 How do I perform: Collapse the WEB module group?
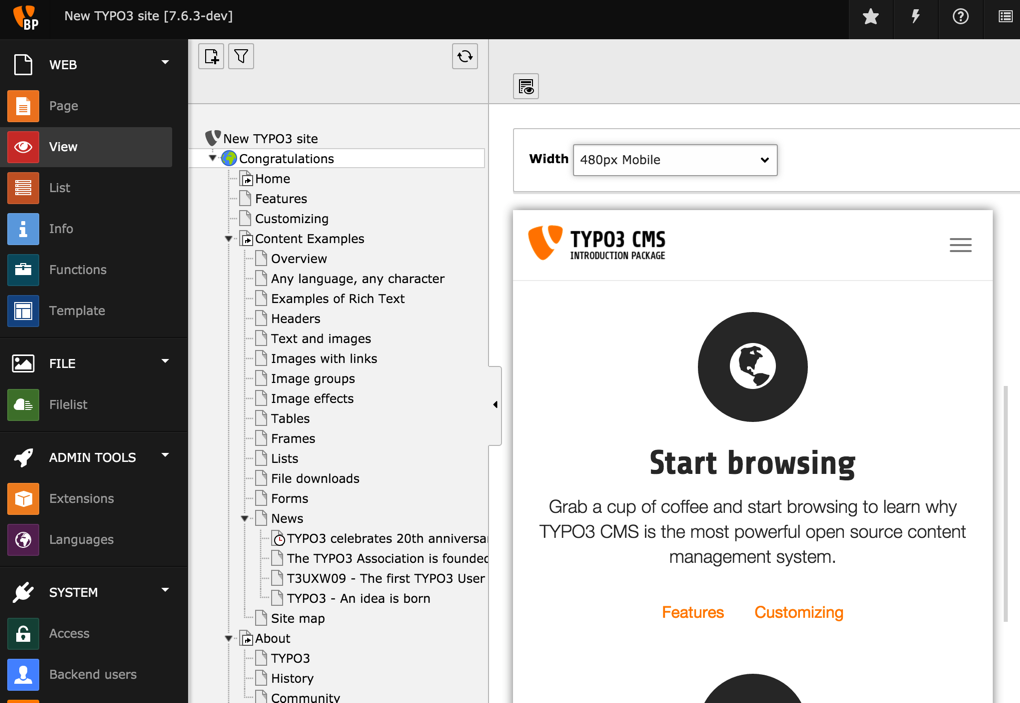(165, 62)
